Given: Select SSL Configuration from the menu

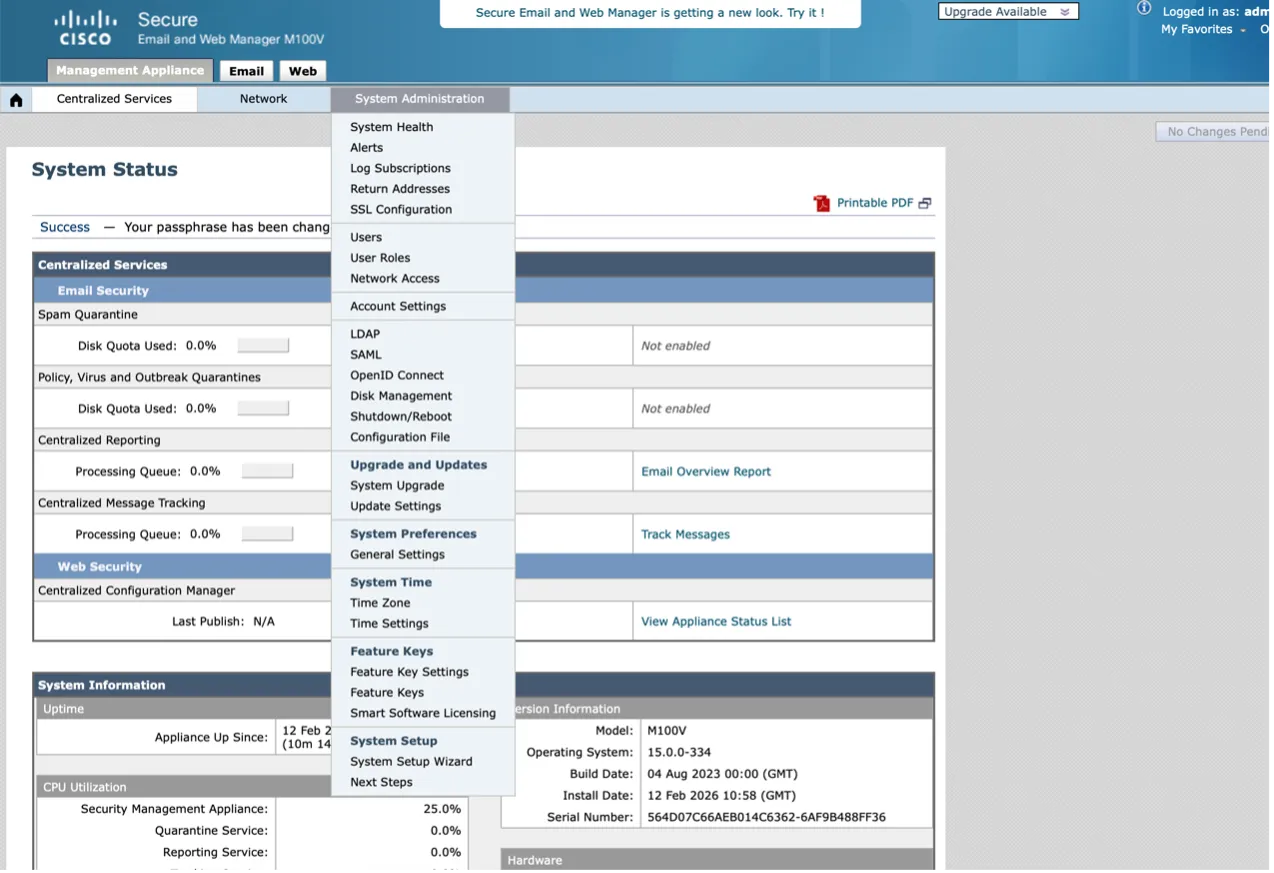Looking at the screenshot, I should click(400, 209).
